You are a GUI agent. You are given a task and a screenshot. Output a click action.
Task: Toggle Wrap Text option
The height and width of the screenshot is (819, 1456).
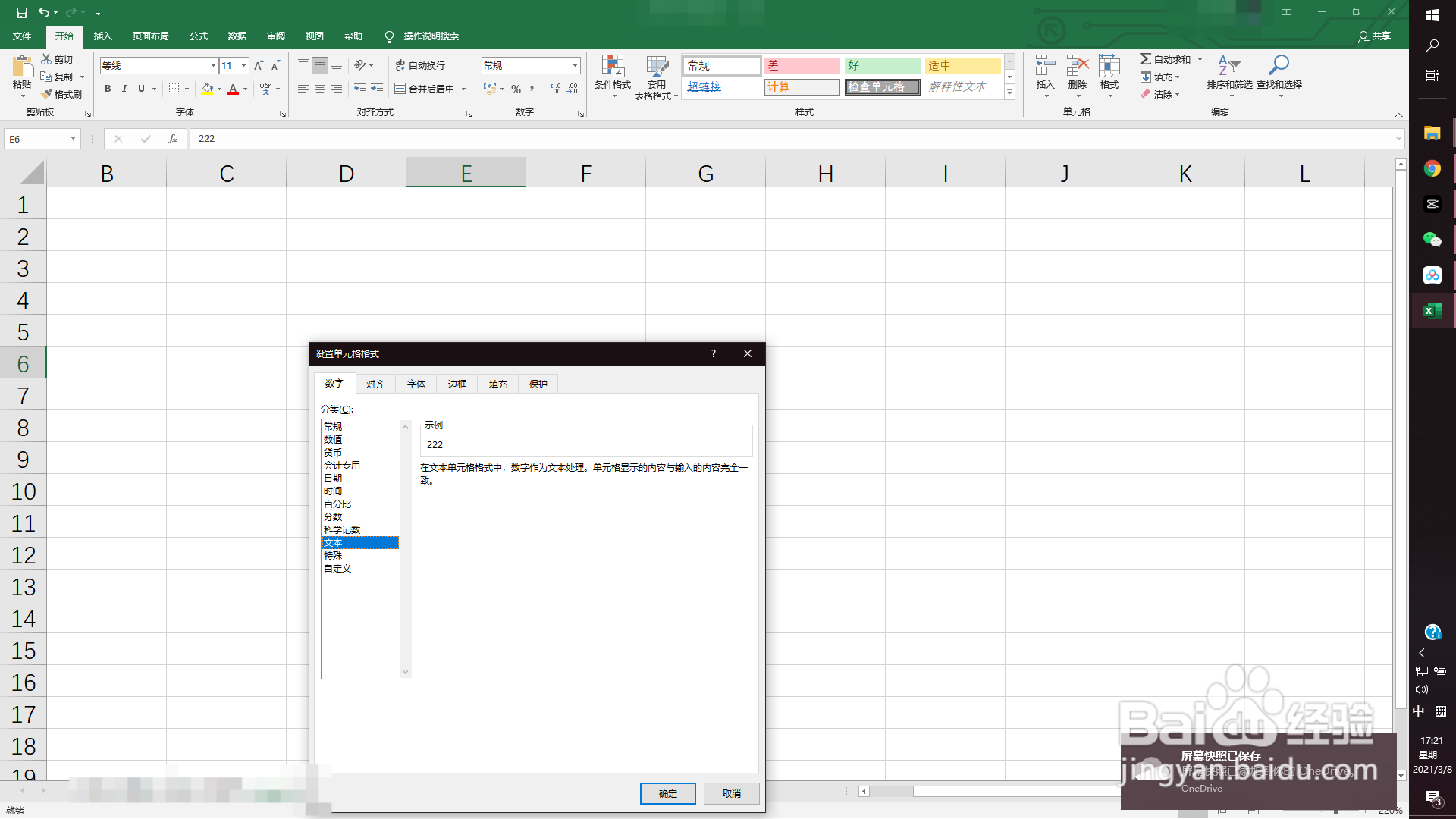420,66
